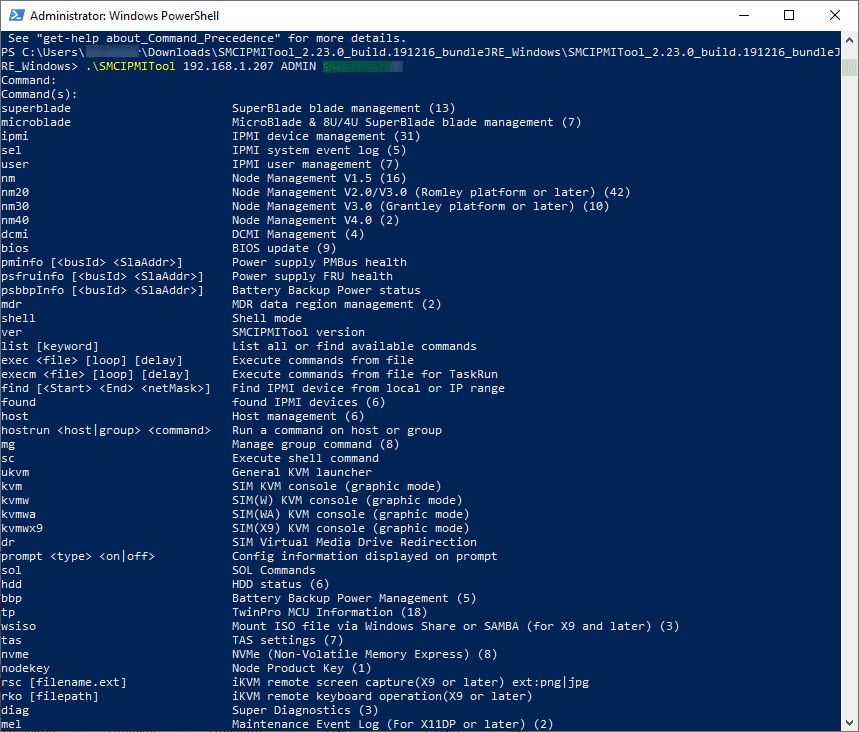Click the scrollbar down arrow
Viewport: 859px width, 732px height.
pyautogui.click(x=849, y=722)
